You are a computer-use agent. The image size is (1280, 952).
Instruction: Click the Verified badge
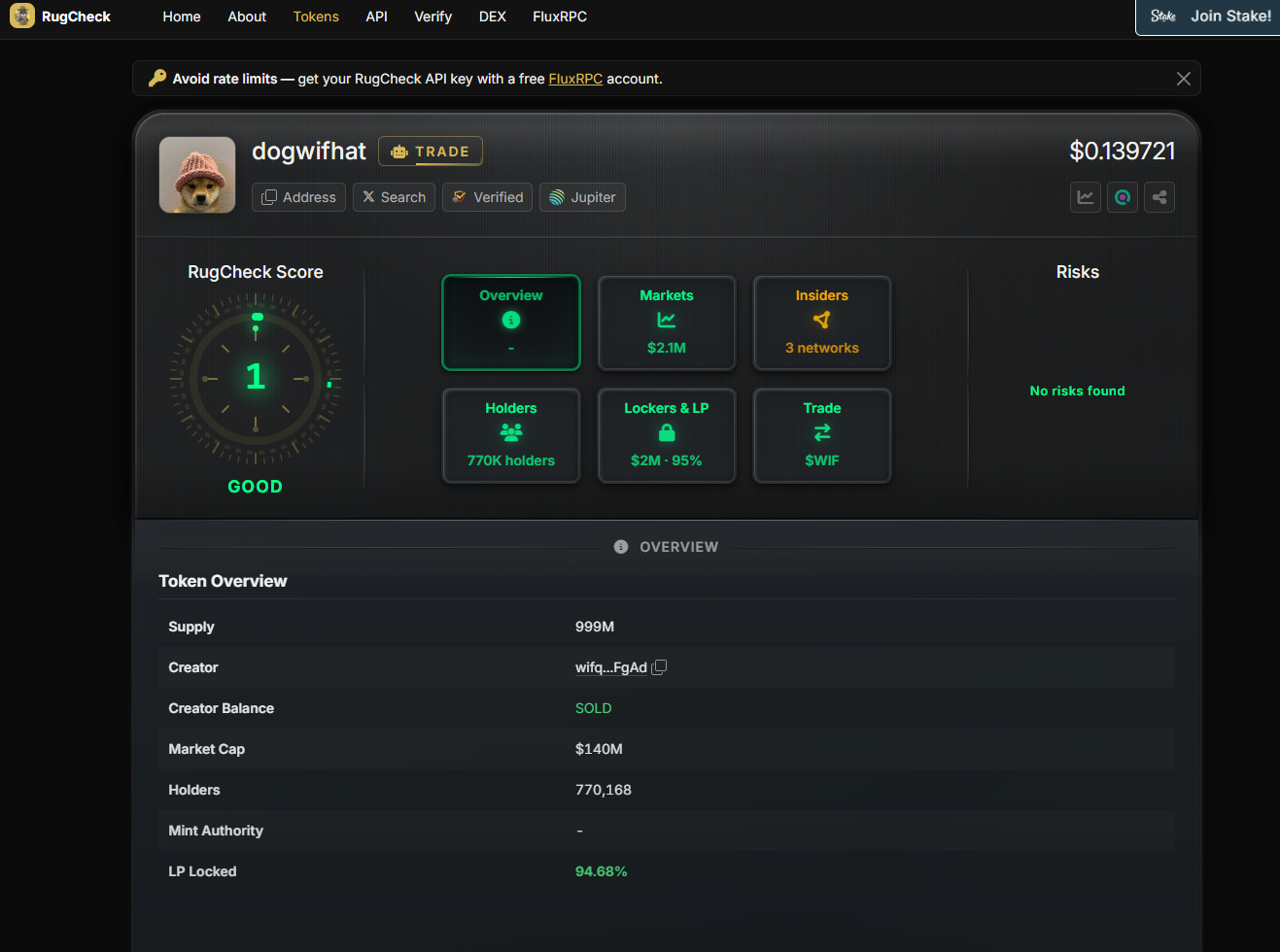click(487, 197)
